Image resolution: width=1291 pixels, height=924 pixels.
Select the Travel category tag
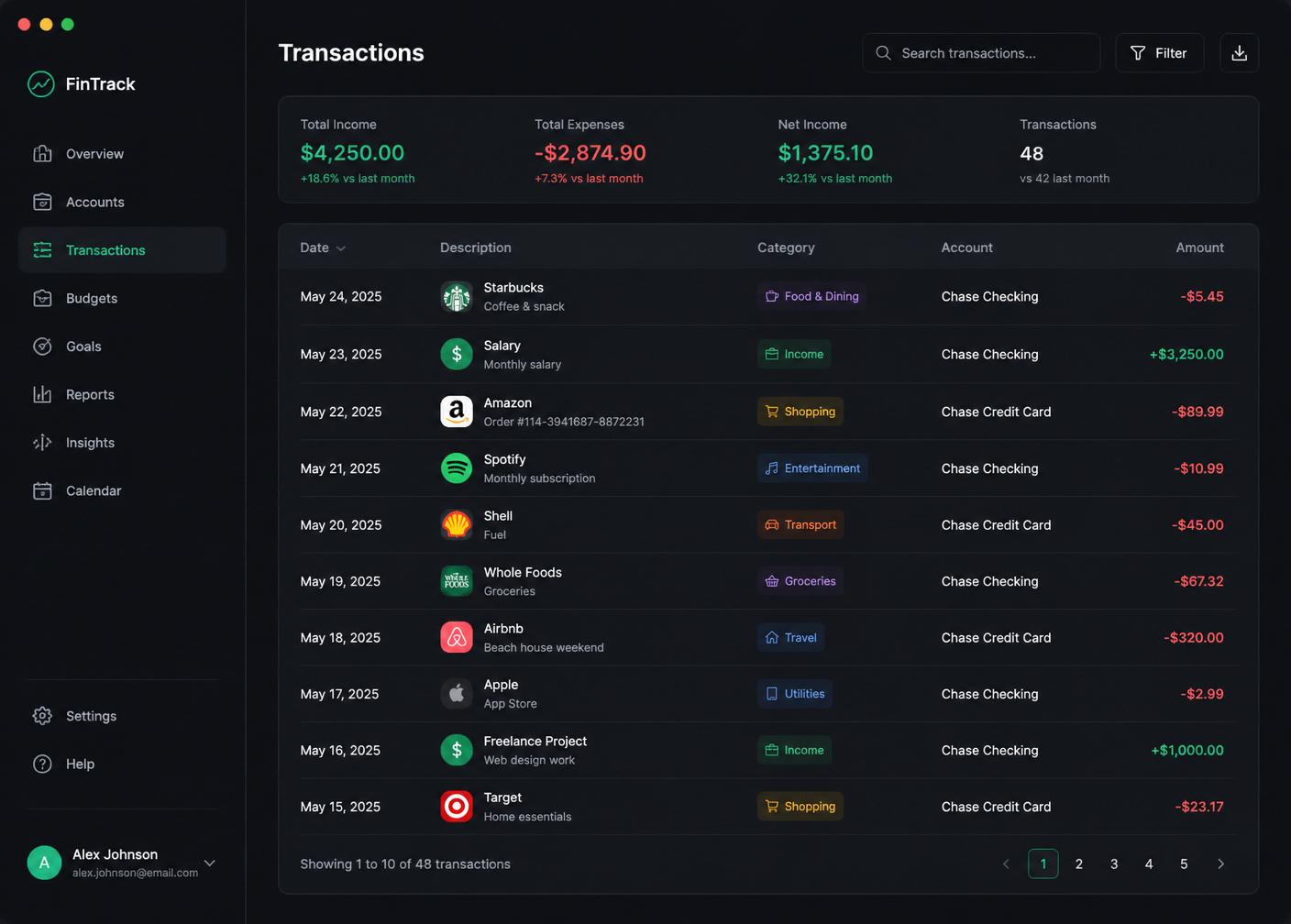pyautogui.click(x=790, y=637)
